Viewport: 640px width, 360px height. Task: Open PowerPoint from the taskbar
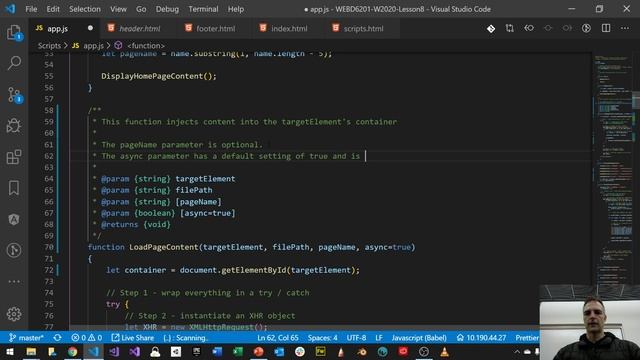point(258,351)
